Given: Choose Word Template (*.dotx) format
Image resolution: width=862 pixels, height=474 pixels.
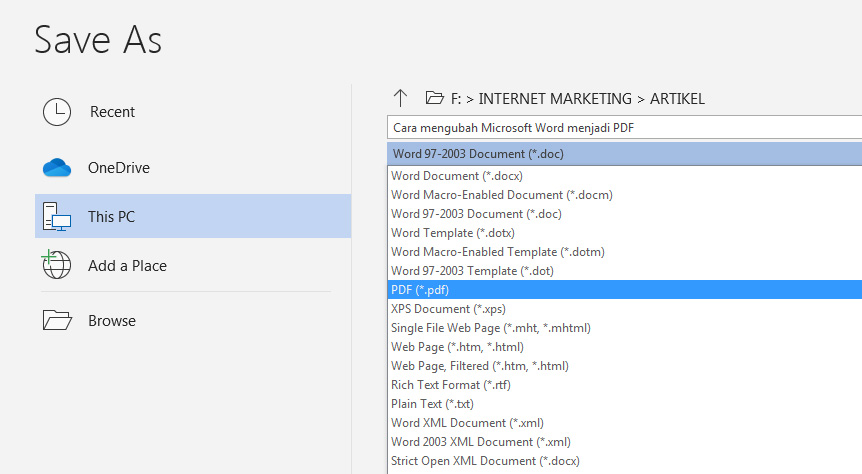Looking at the screenshot, I should click(x=625, y=233).
